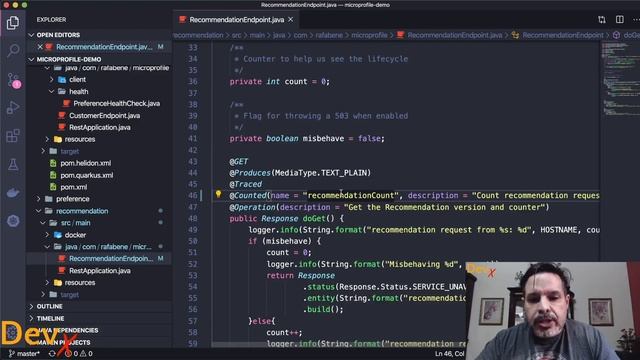This screenshot has height=360, width=640.
Task: Click the horizontal scrollbar under the editor
Action: click(x=339, y=345)
